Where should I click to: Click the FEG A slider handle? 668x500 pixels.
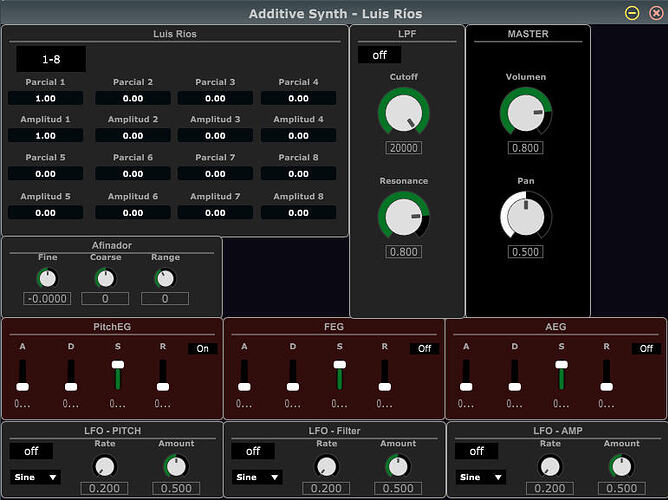coord(245,387)
